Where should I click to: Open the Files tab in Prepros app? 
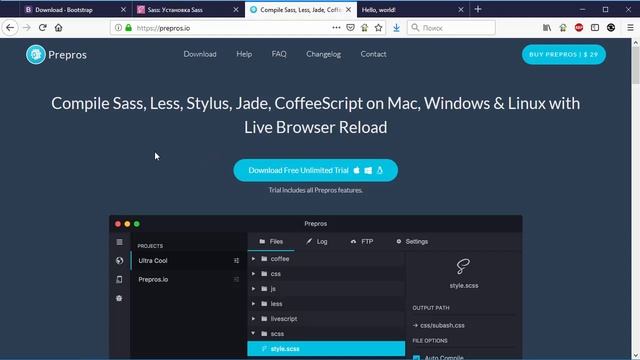tap(271, 242)
